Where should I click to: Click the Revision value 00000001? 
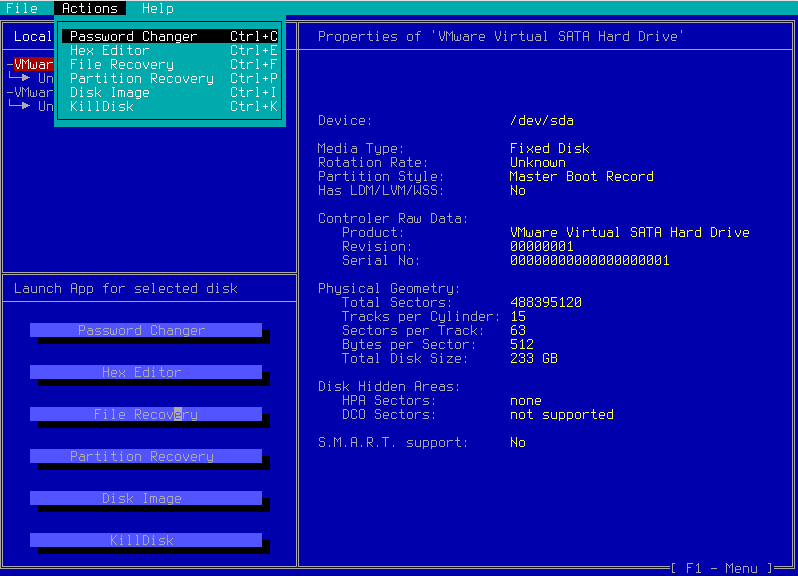click(542, 246)
